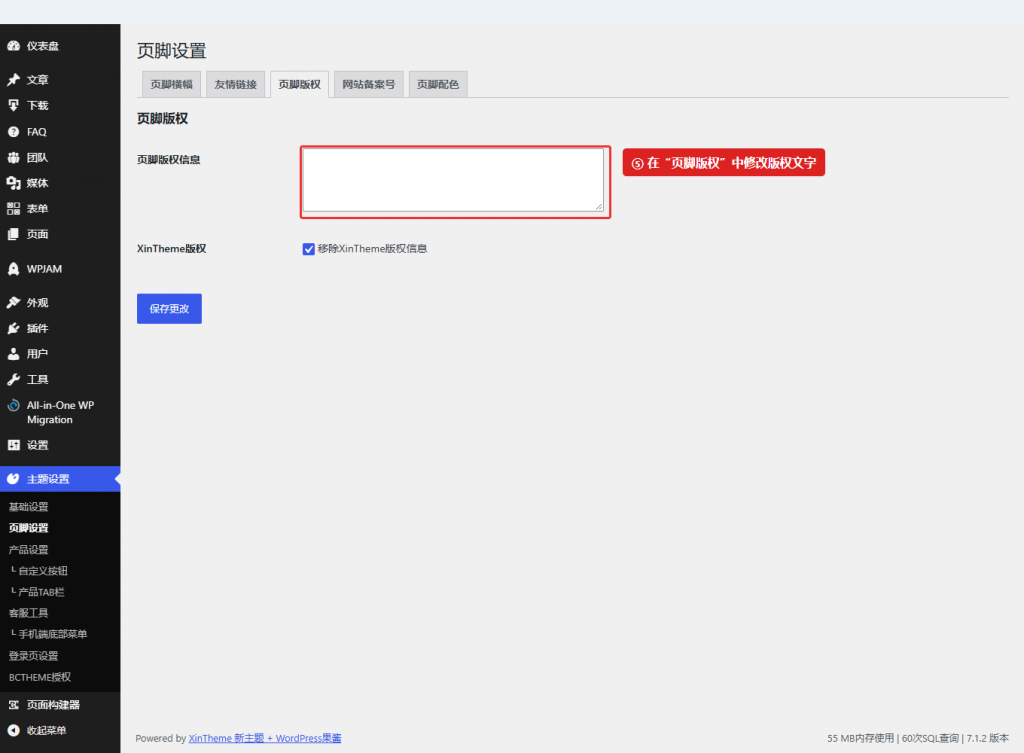This screenshot has height=753, width=1024.
Task: Open the FAQ menu label
Action: point(37,132)
